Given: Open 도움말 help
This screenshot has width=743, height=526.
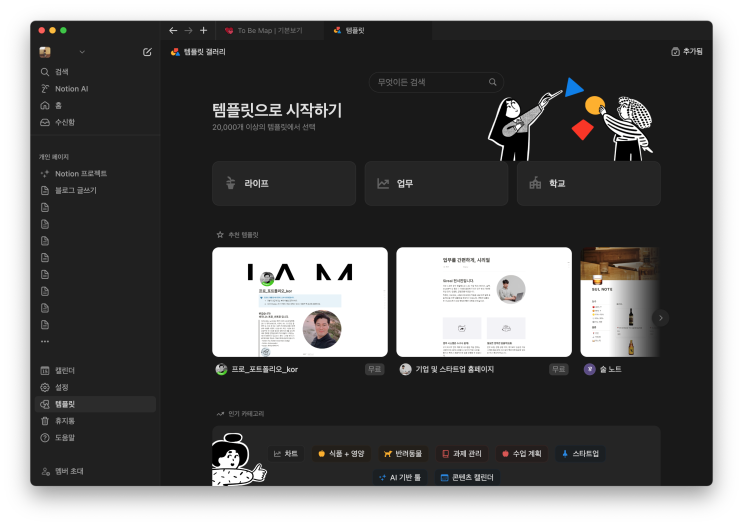Looking at the screenshot, I should coord(95,437).
